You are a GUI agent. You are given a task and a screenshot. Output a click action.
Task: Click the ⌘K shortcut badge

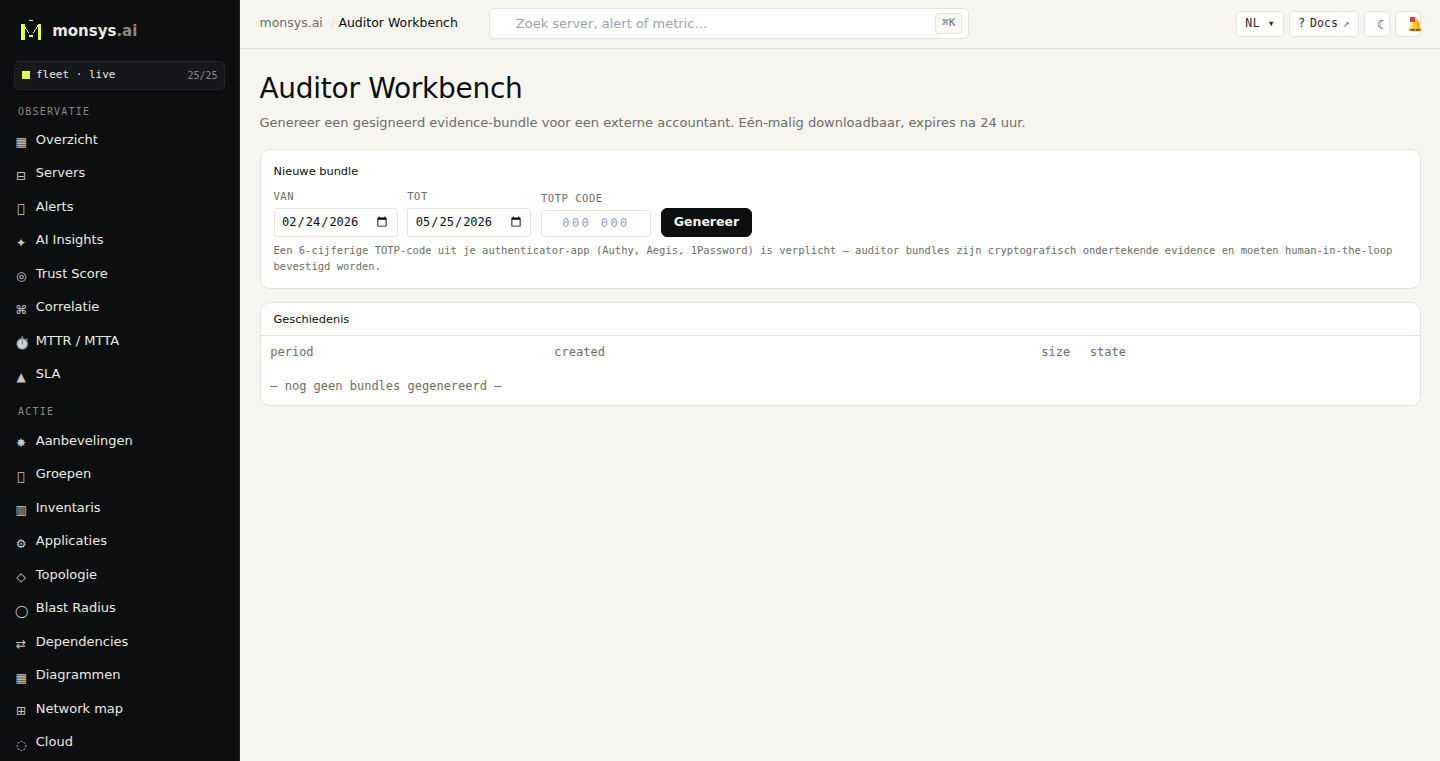click(x=948, y=23)
